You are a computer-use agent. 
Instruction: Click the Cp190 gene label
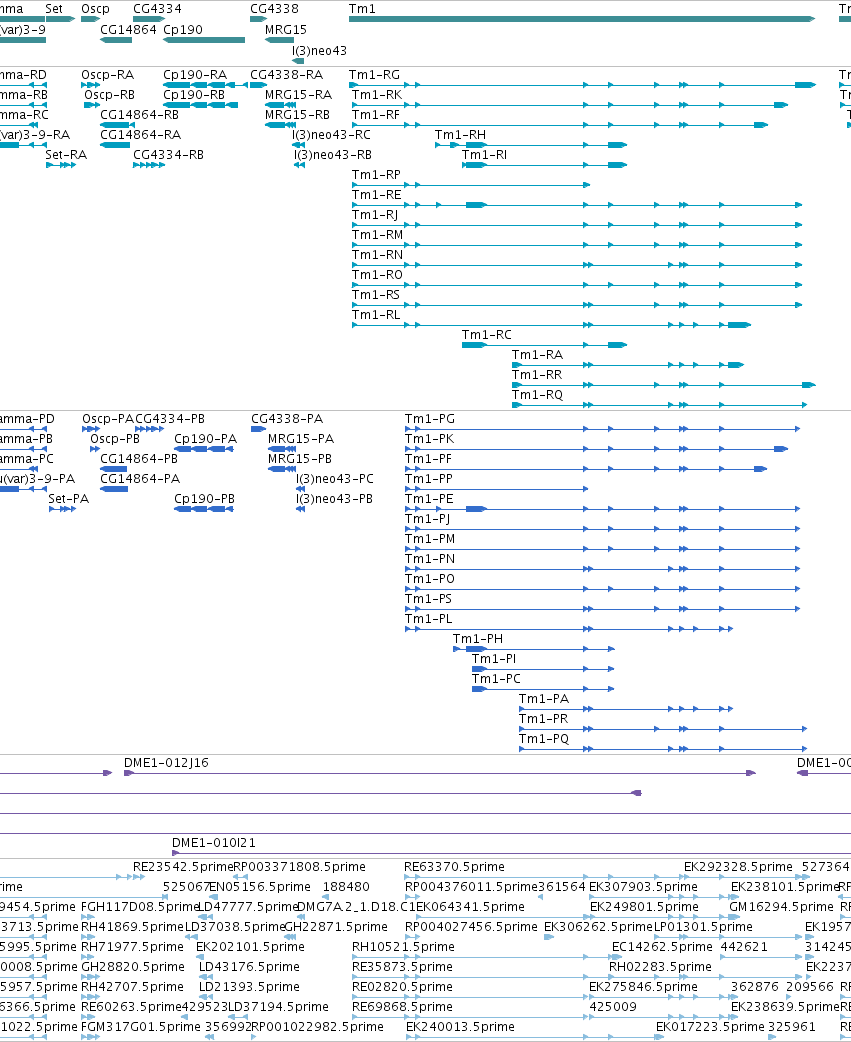coord(183,30)
